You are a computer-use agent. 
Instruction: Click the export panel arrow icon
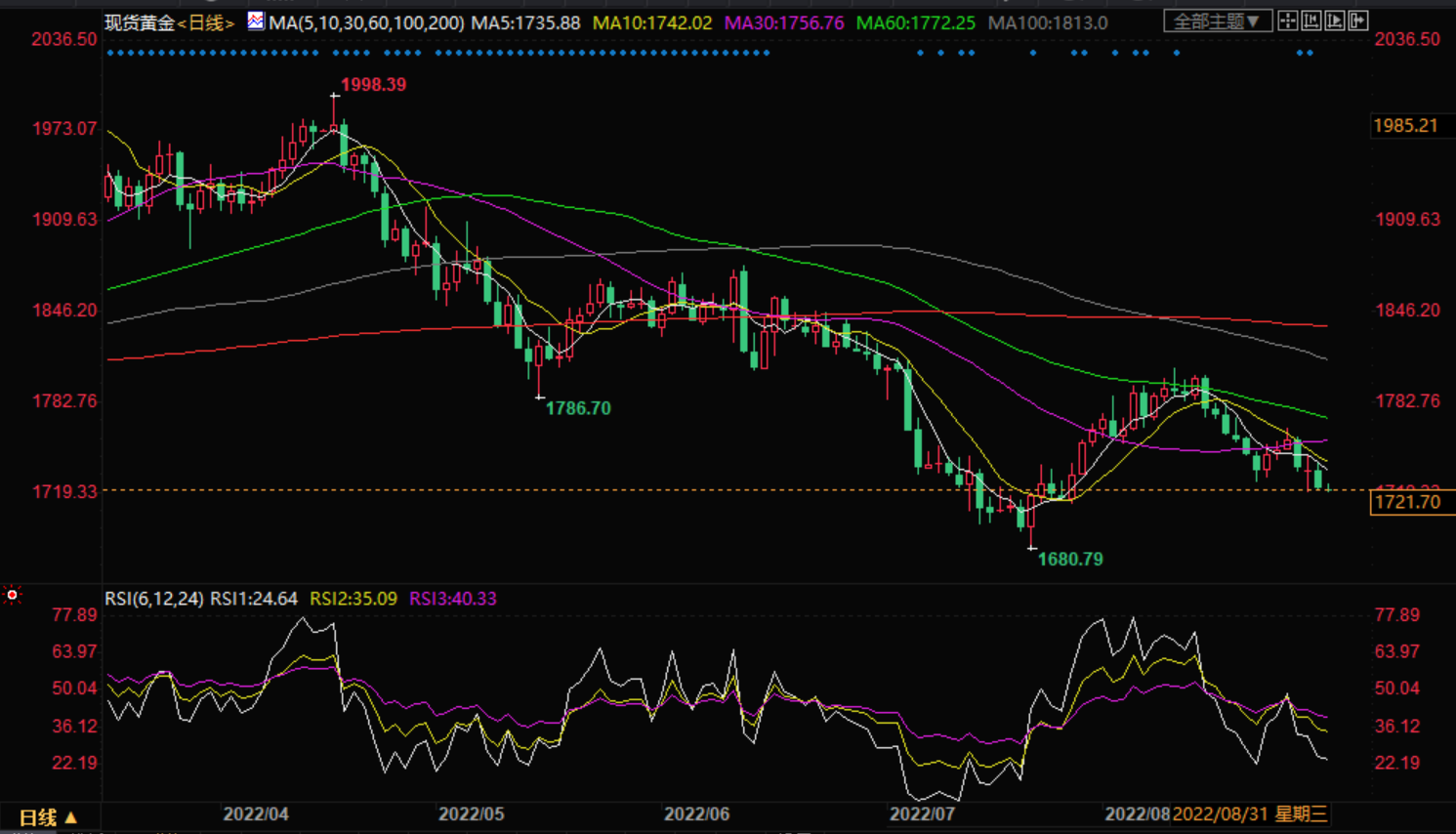(1358, 21)
